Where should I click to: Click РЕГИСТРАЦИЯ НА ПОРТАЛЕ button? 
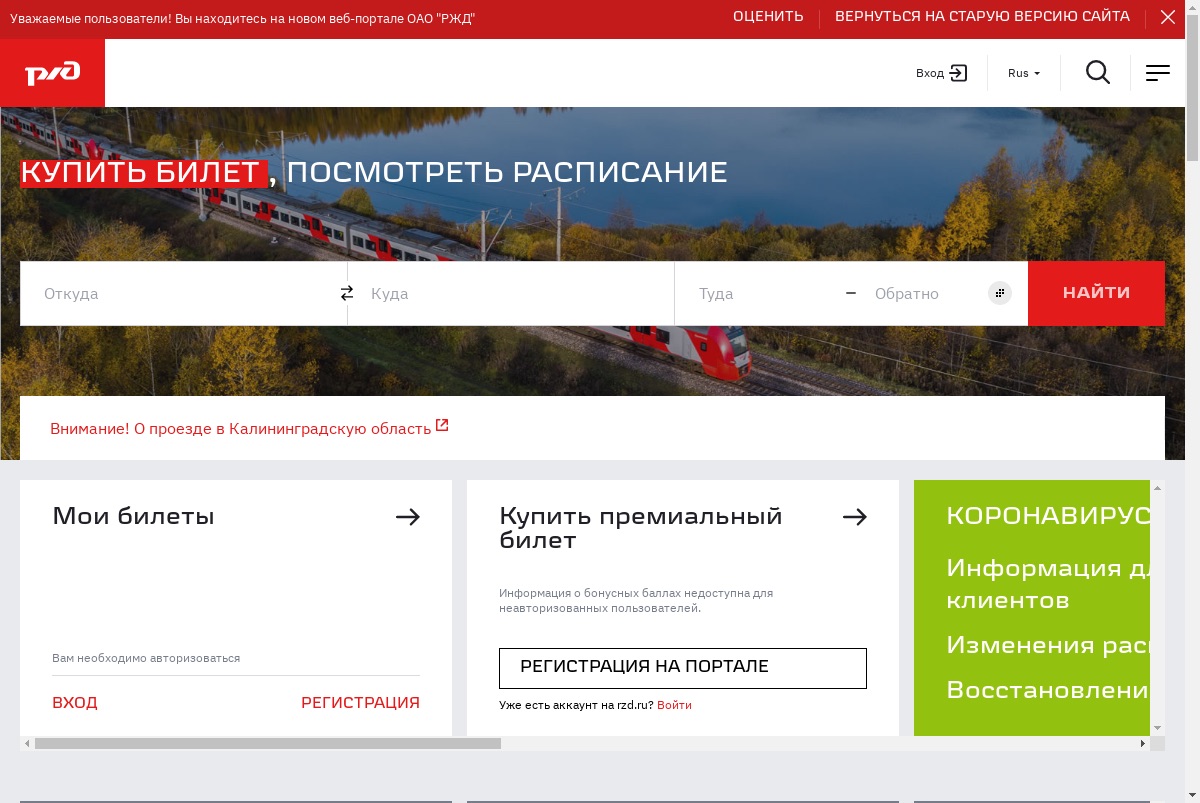click(x=683, y=668)
